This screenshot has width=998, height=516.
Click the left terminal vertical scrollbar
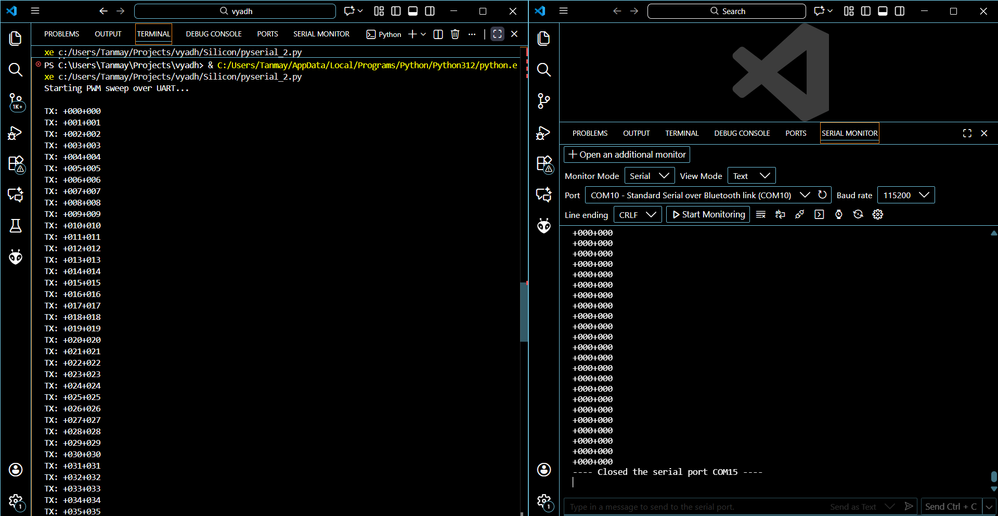pyautogui.click(x=524, y=313)
